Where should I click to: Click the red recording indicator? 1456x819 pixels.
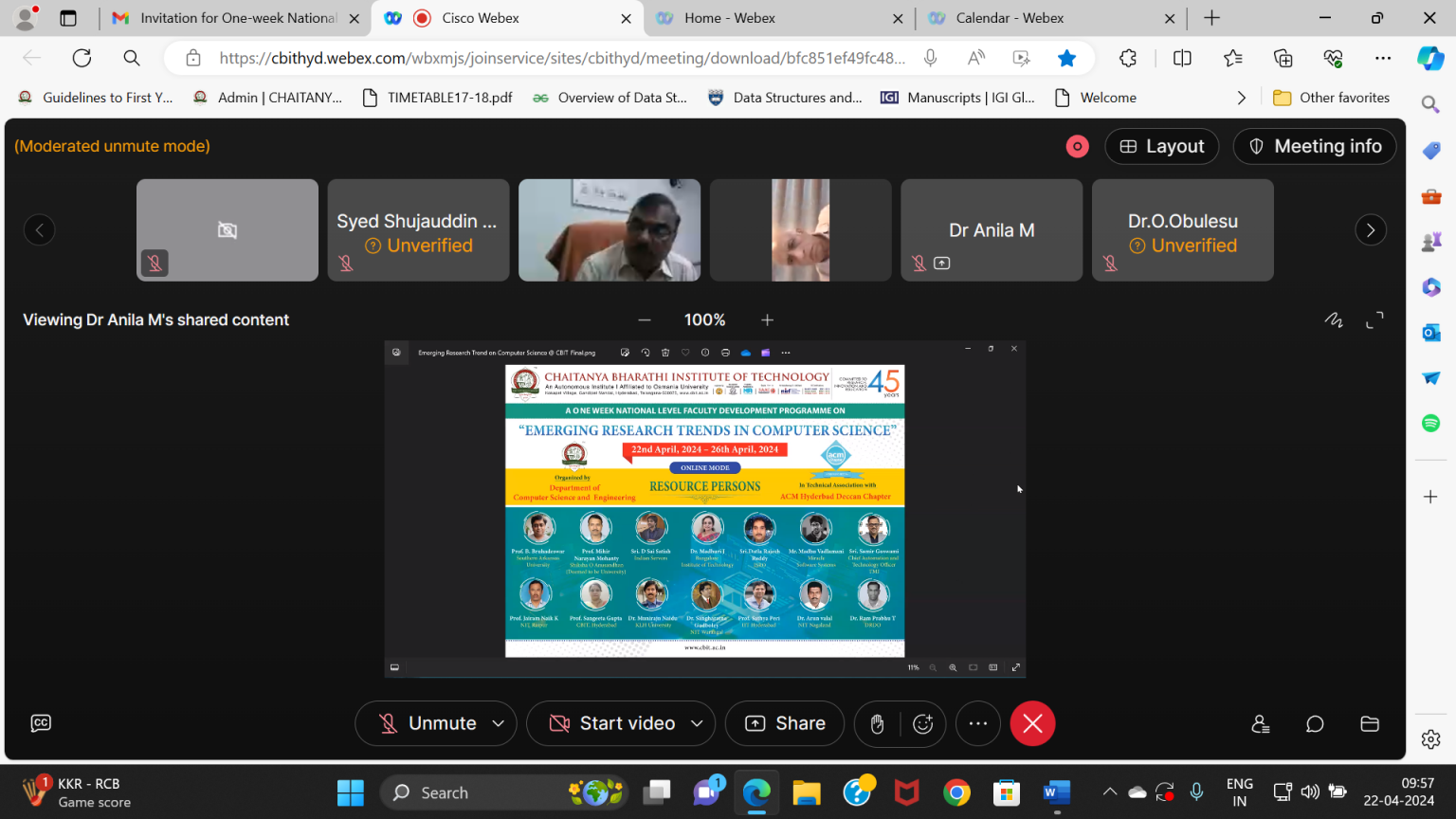(x=1077, y=146)
